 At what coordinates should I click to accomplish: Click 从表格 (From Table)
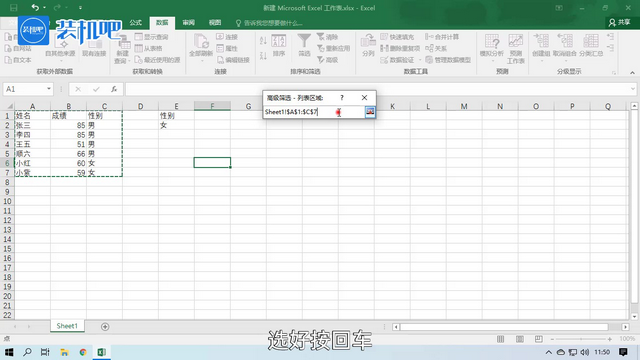click(149, 48)
